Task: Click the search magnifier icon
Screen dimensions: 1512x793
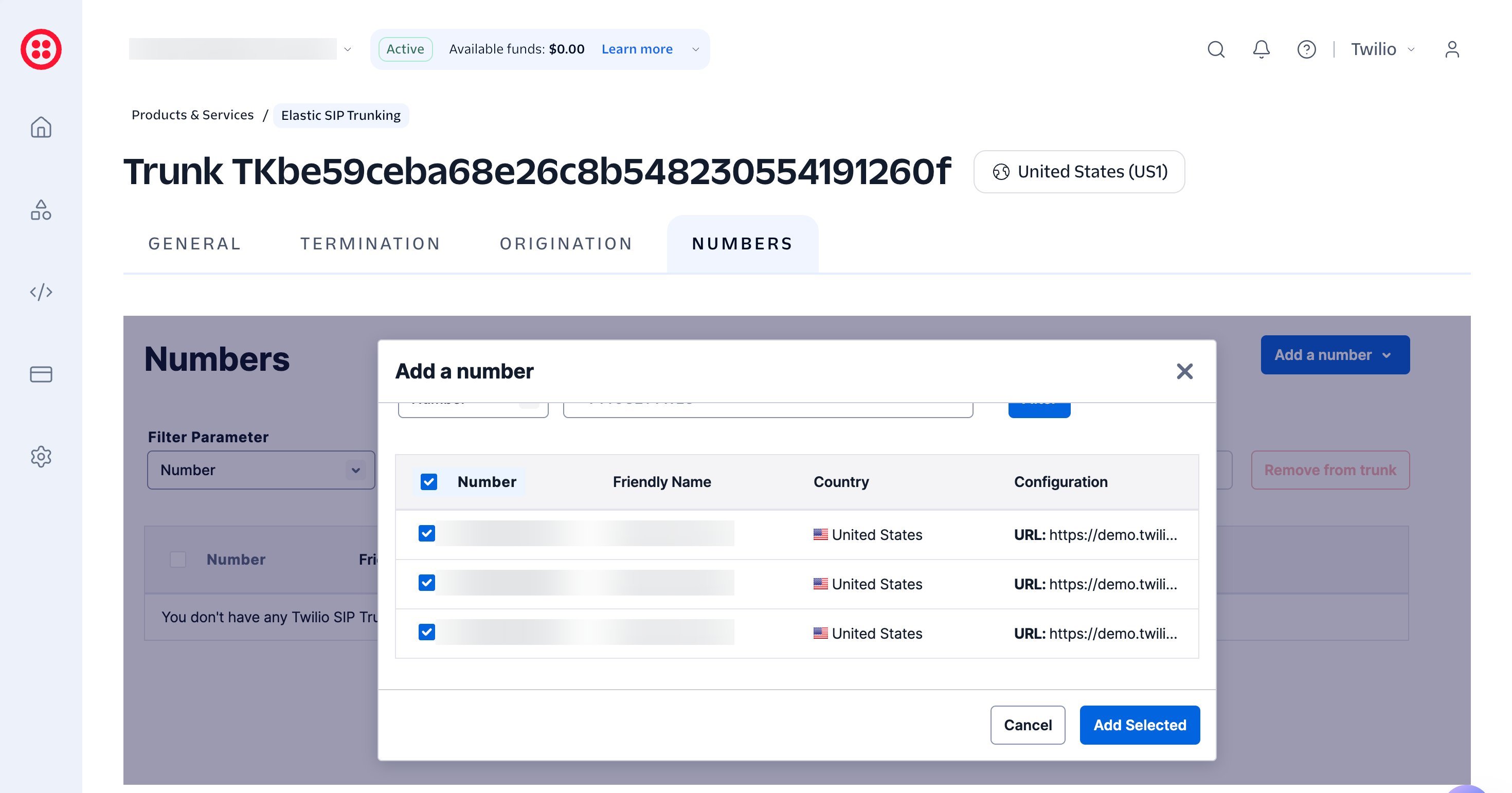Action: (1216, 49)
